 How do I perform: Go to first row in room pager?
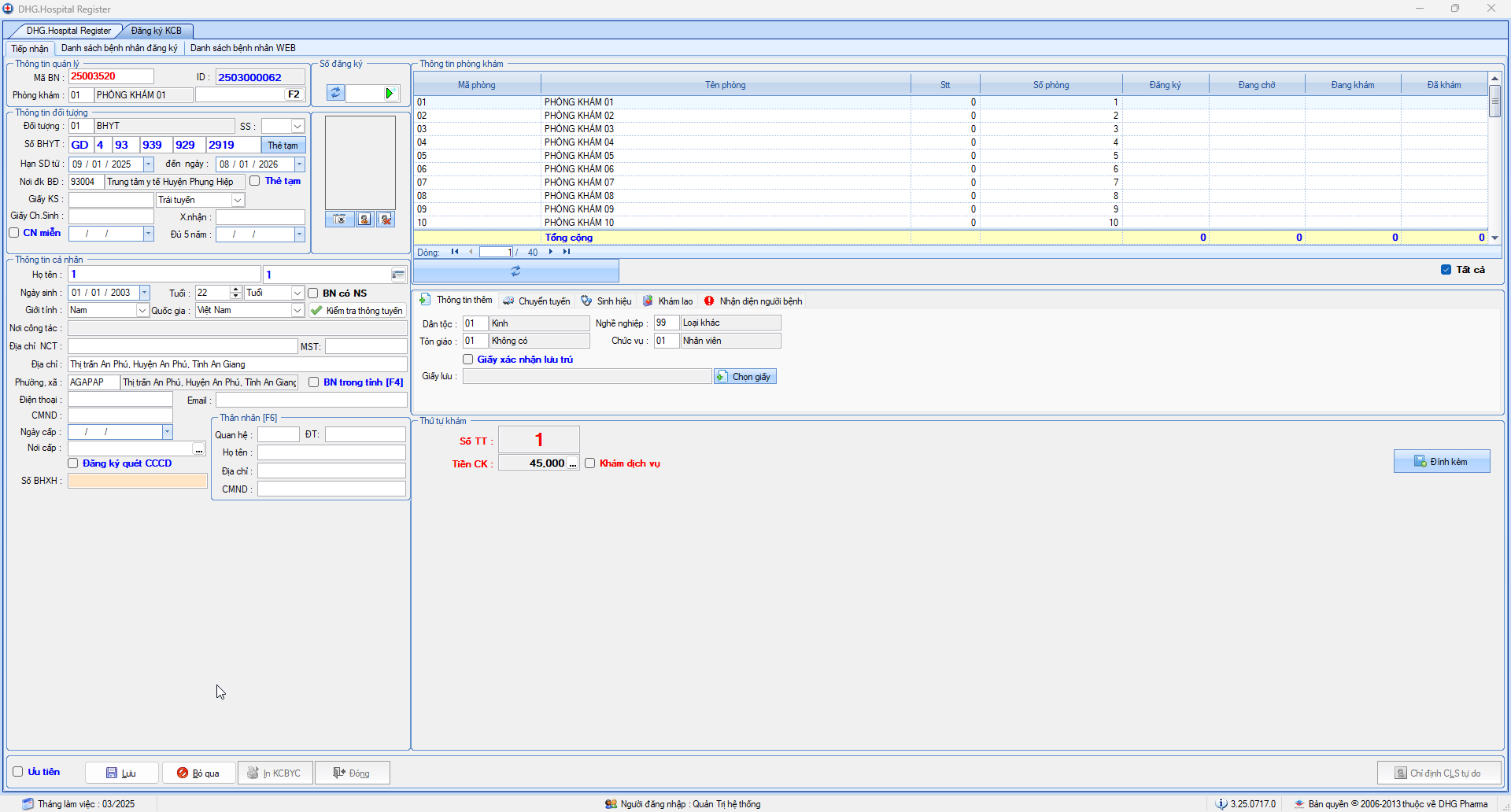click(x=455, y=252)
